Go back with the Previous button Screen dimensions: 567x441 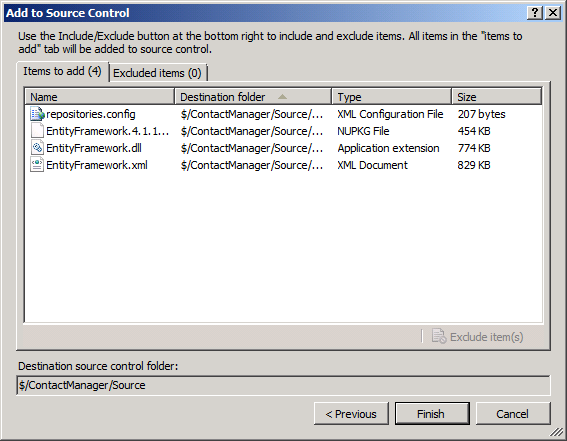pyautogui.click(x=351, y=414)
